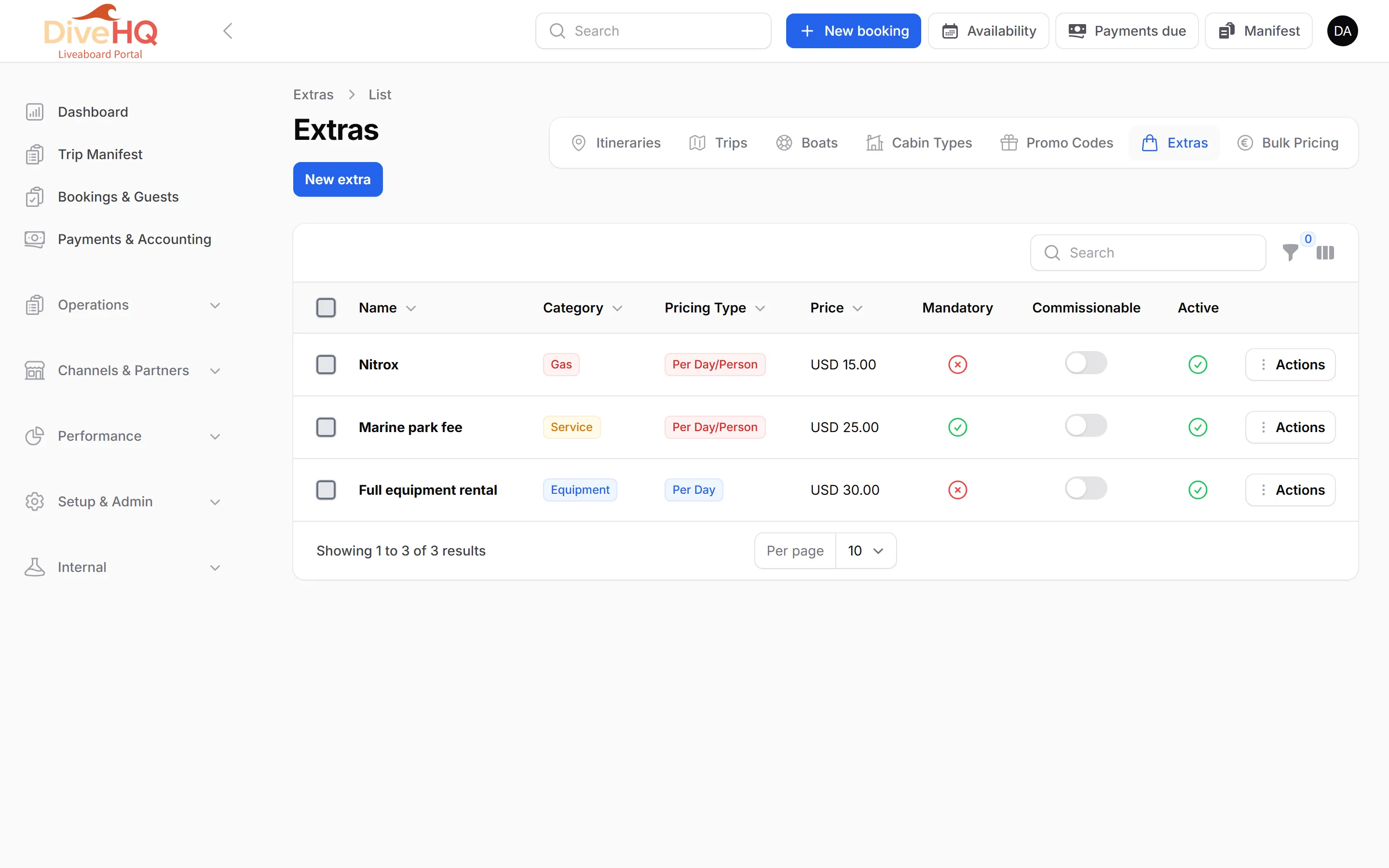Click the Extras table Search field
The image size is (1389, 868).
1147,253
